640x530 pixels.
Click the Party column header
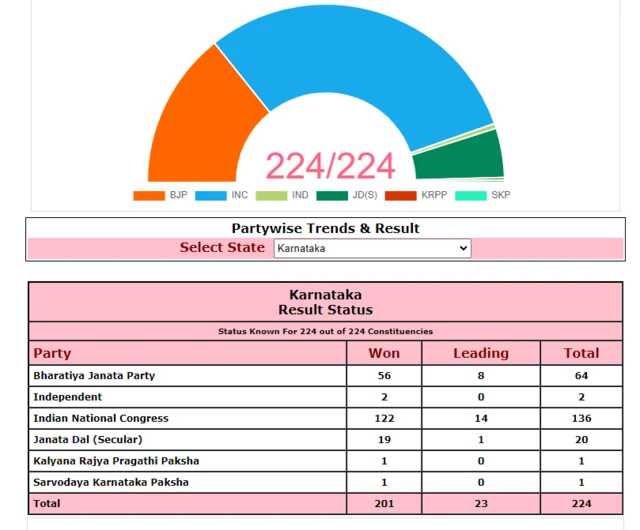click(x=52, y=353)
